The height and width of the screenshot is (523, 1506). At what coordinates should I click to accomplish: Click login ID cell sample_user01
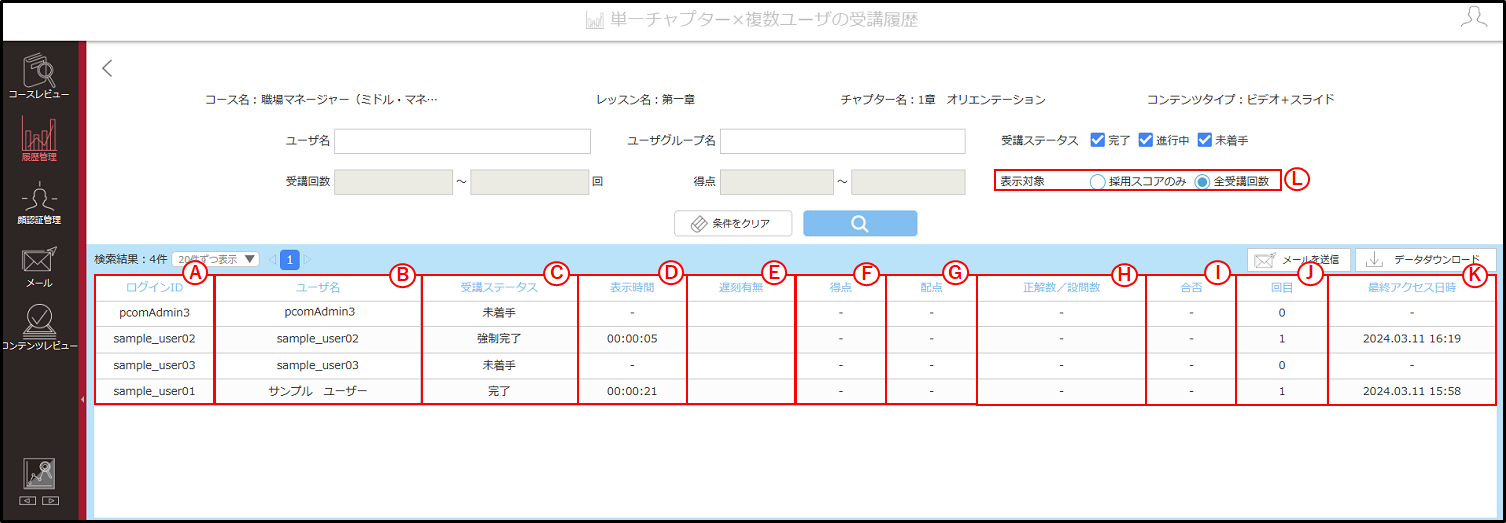click(154, 391)
